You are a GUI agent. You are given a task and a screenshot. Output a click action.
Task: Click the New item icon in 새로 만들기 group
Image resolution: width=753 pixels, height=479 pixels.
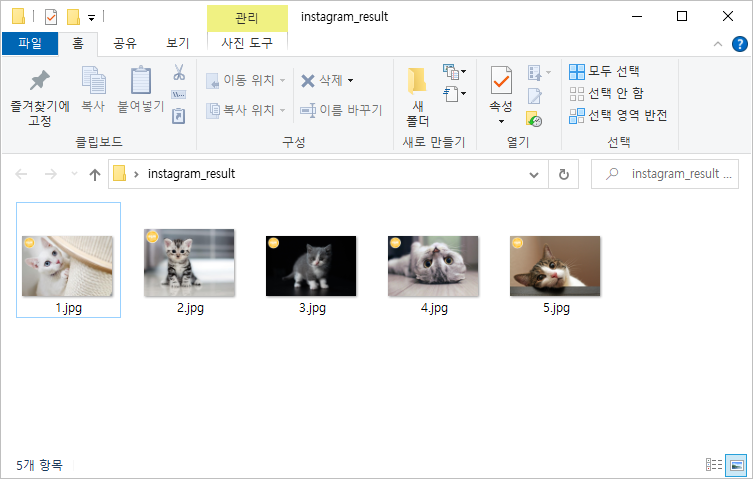tap(451, 72)
